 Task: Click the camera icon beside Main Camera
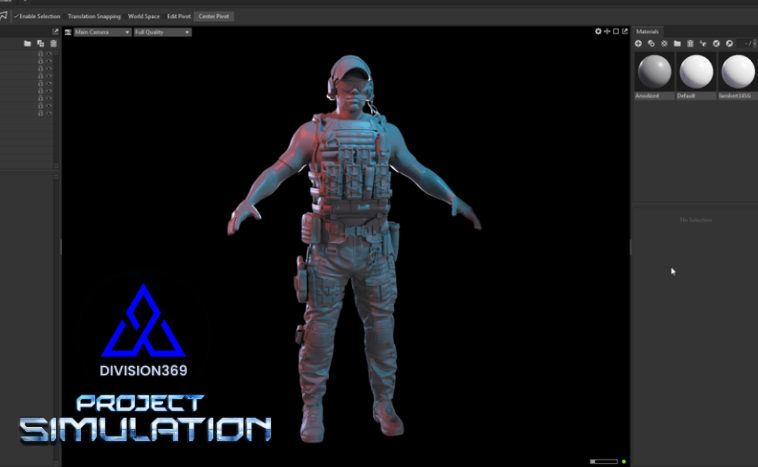coord(68,32)
